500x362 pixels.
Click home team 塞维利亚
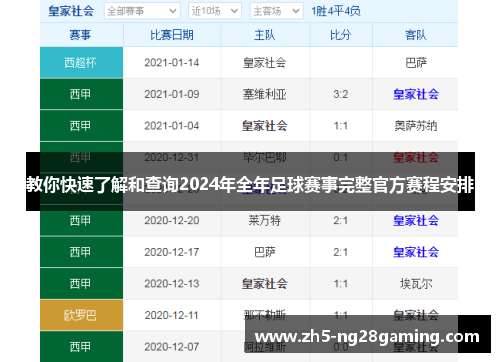pos(265,94)
